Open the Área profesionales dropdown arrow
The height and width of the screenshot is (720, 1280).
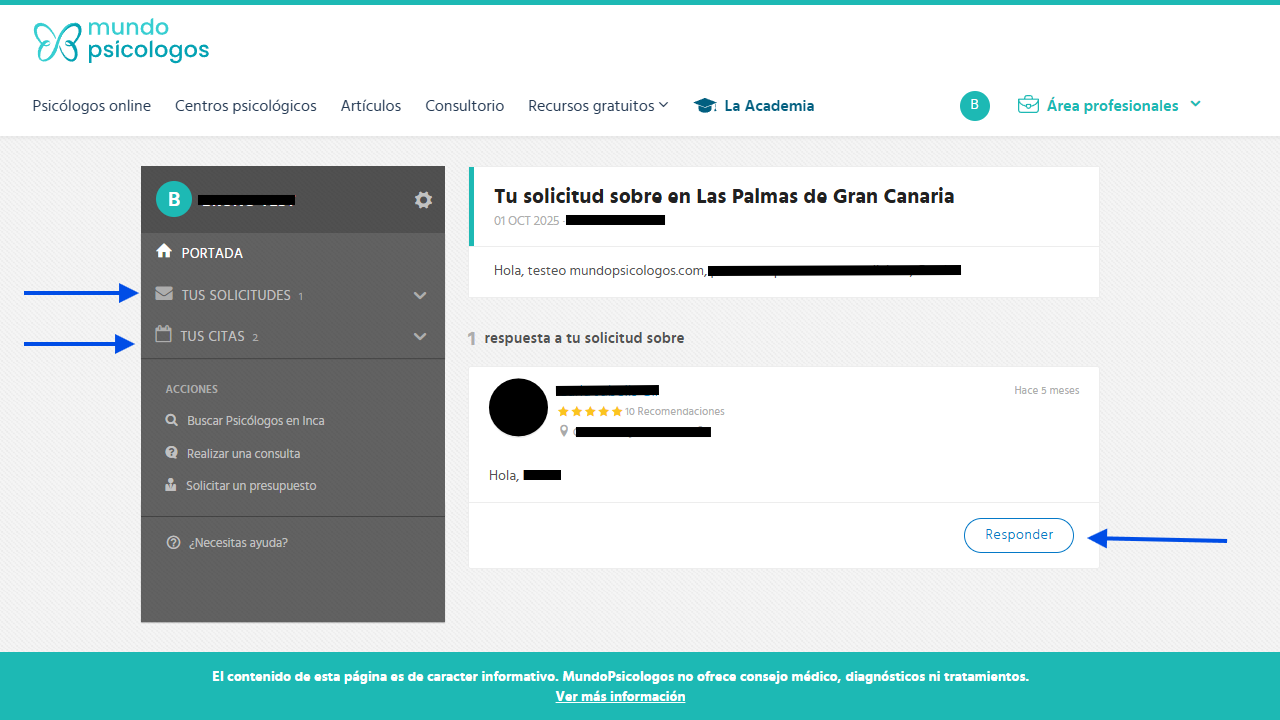pyautogui.click(x=1195, y=104)
